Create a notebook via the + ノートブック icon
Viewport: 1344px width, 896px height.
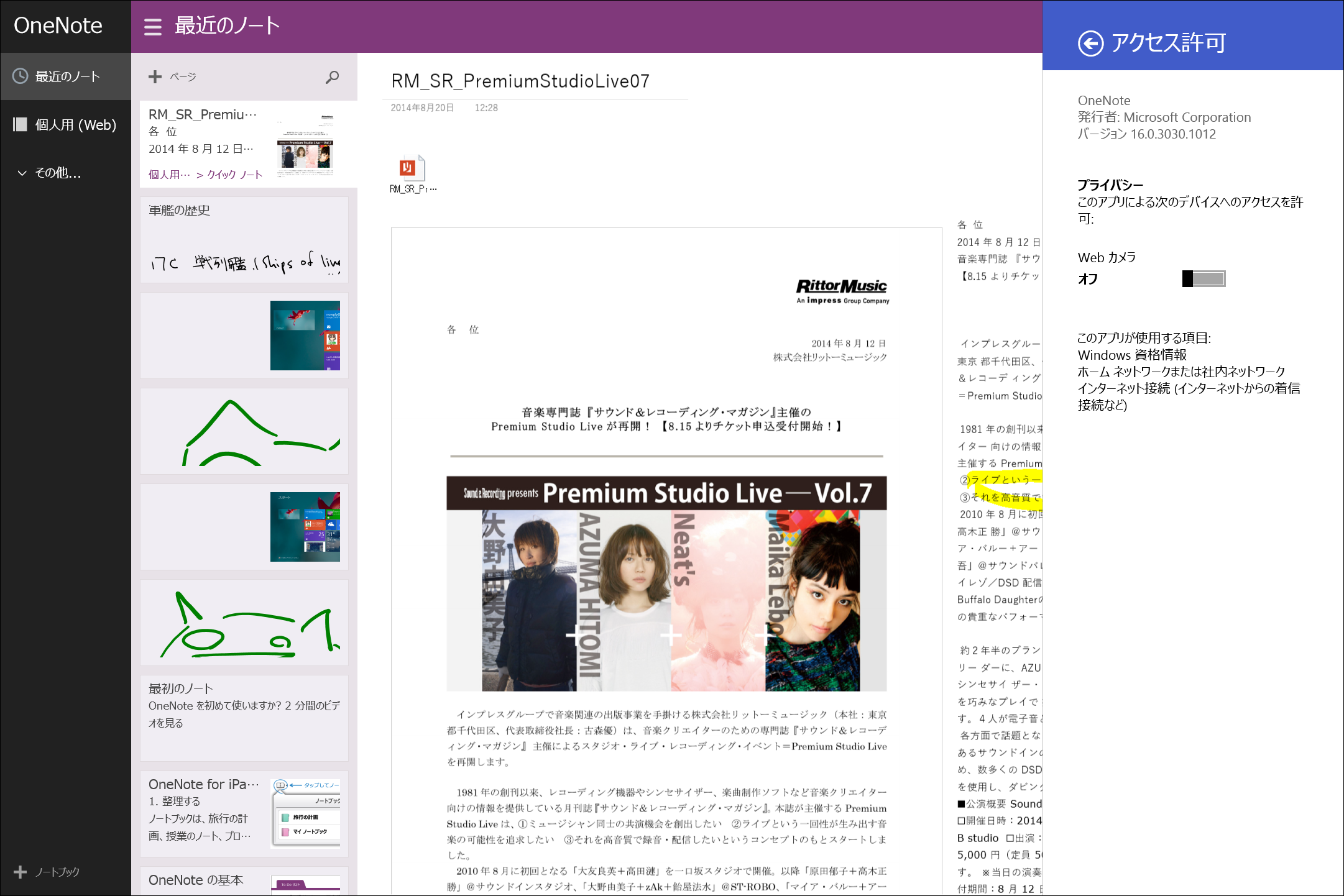22,871
